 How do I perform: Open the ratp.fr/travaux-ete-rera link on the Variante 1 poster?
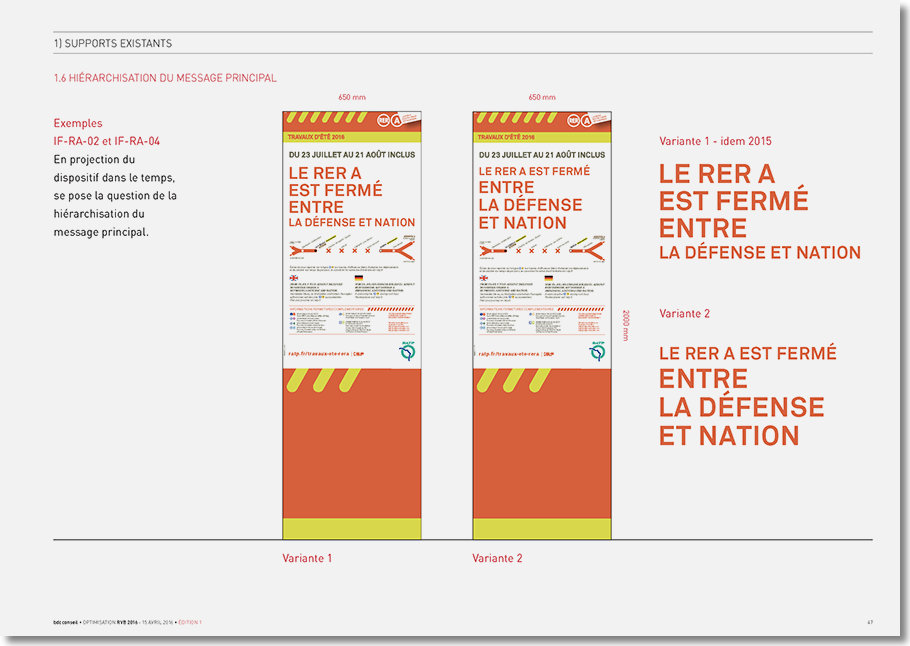click(319, 353)
